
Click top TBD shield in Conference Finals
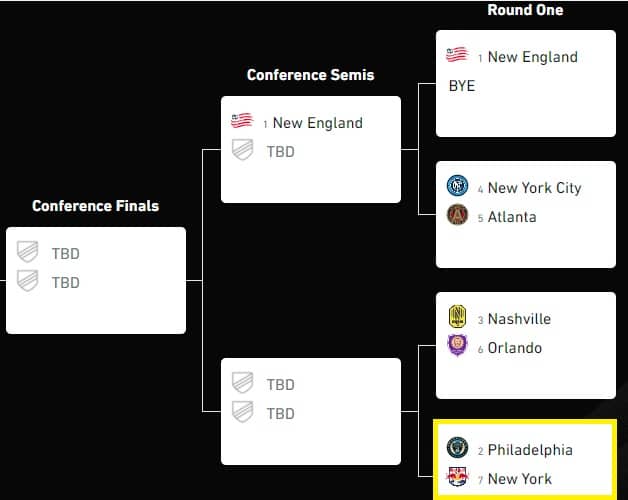(x=27, y=253)
